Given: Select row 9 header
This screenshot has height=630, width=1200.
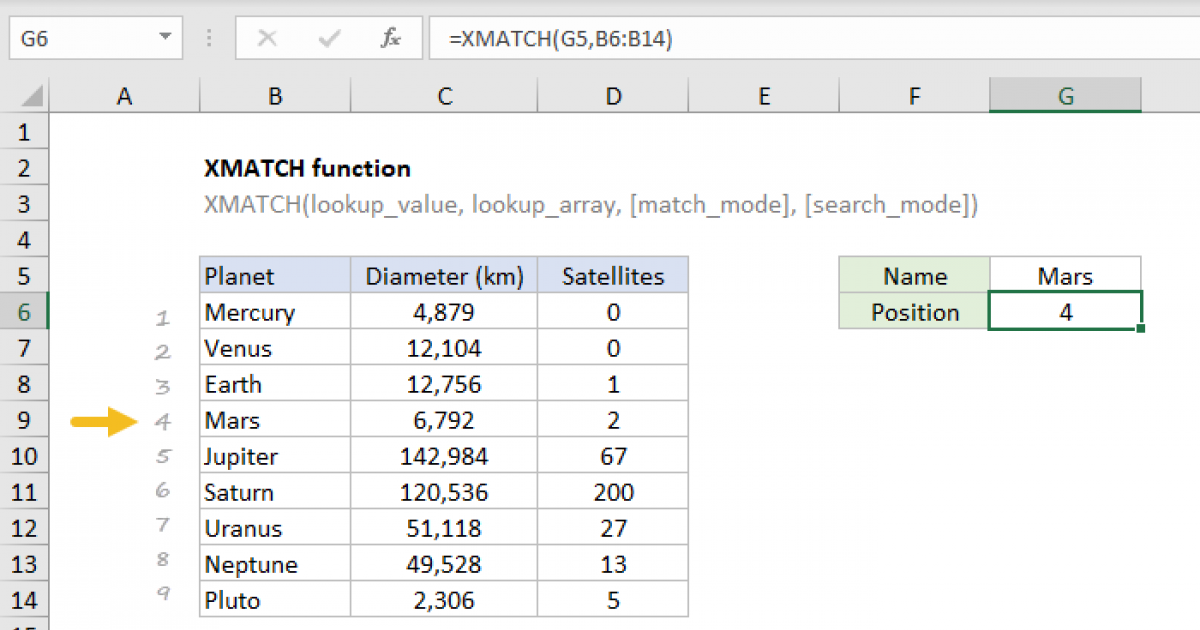Looking at the screenshot, I should pos(25,419).
